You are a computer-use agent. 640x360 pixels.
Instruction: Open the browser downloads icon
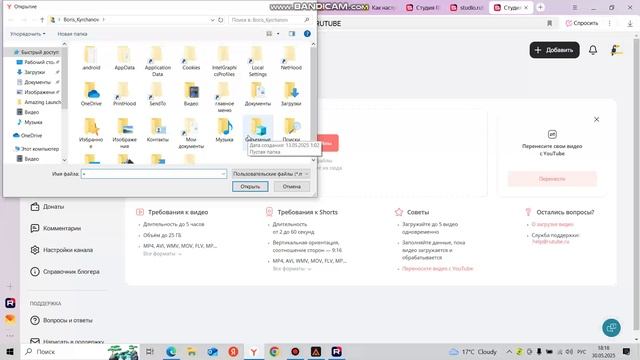tap(630, 23)
